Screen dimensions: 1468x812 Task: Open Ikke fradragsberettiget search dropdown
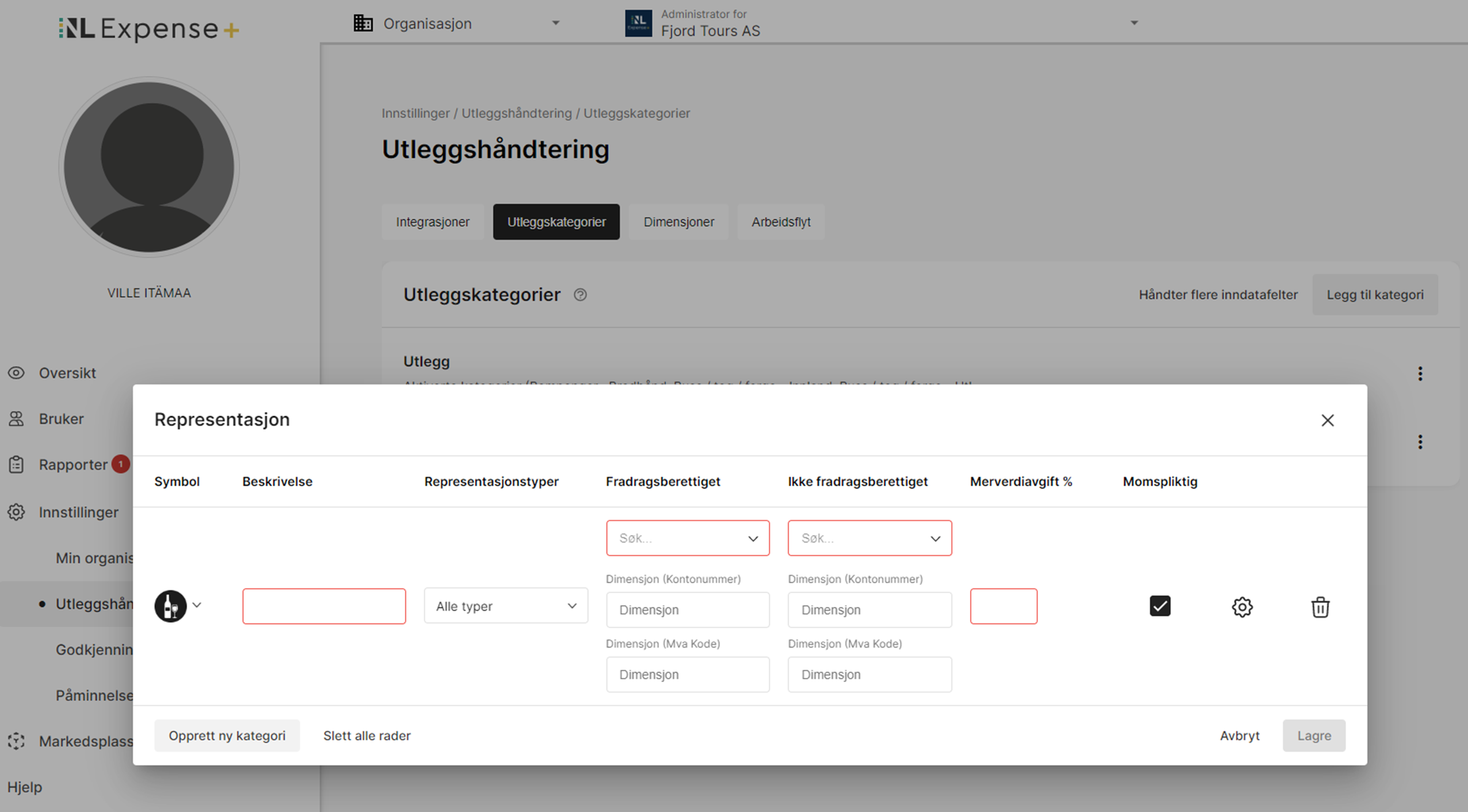tap(869, 538)
